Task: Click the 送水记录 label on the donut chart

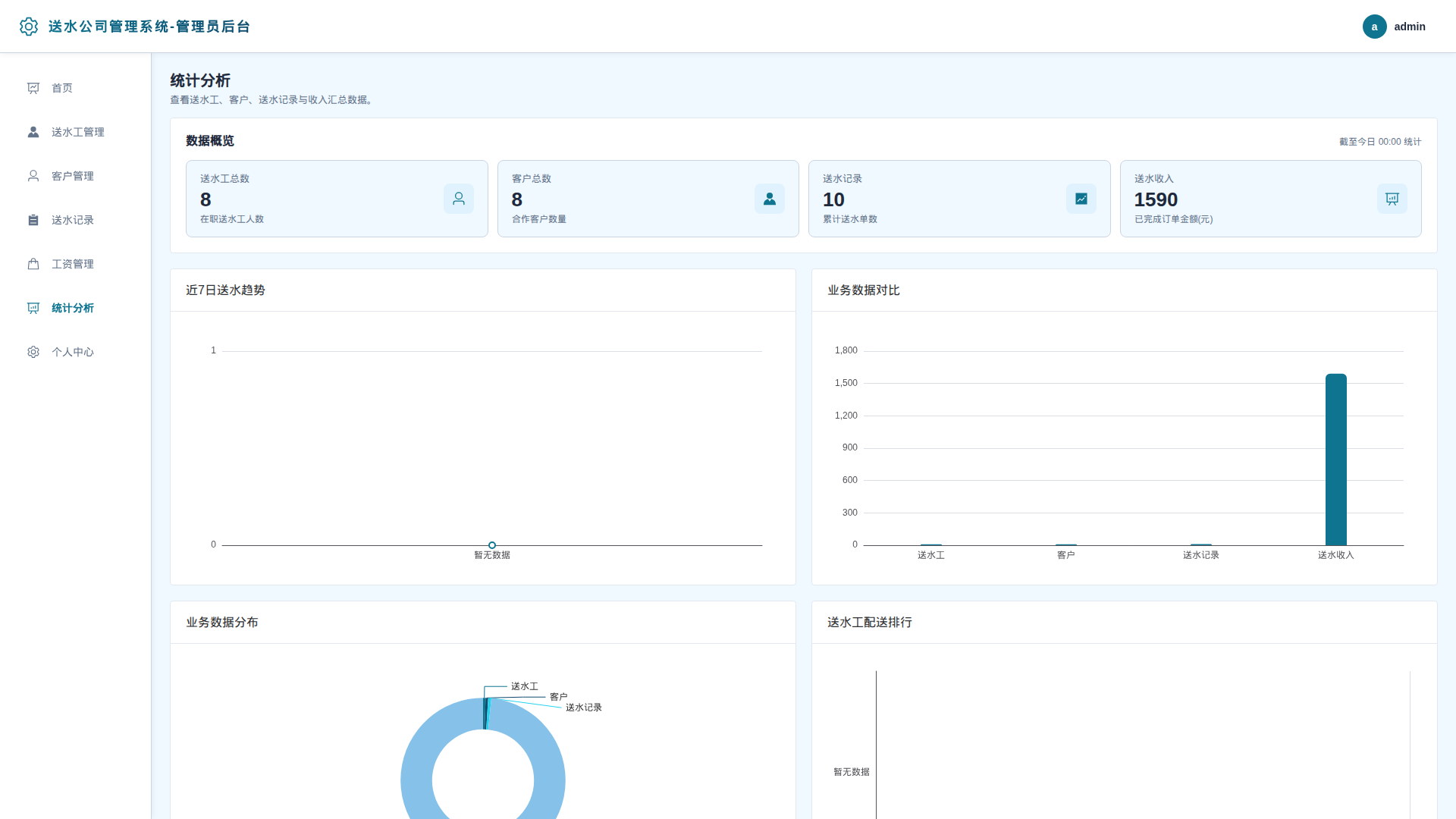Action: (584, 708)
